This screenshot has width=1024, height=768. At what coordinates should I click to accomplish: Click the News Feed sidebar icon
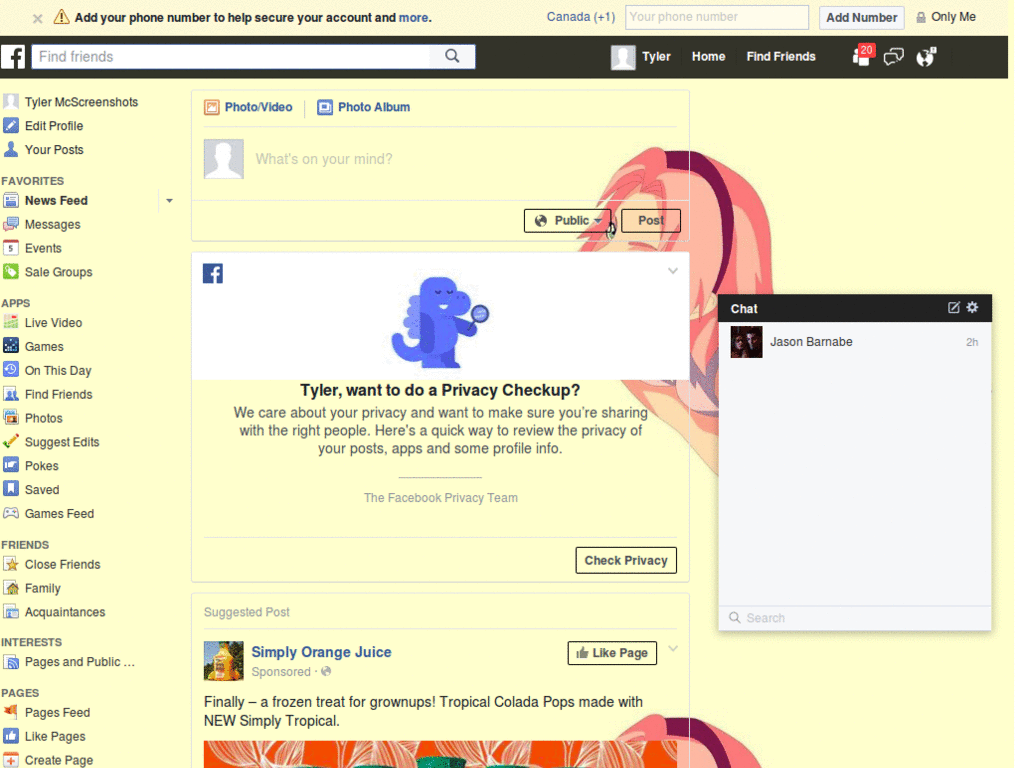point(10,200)
